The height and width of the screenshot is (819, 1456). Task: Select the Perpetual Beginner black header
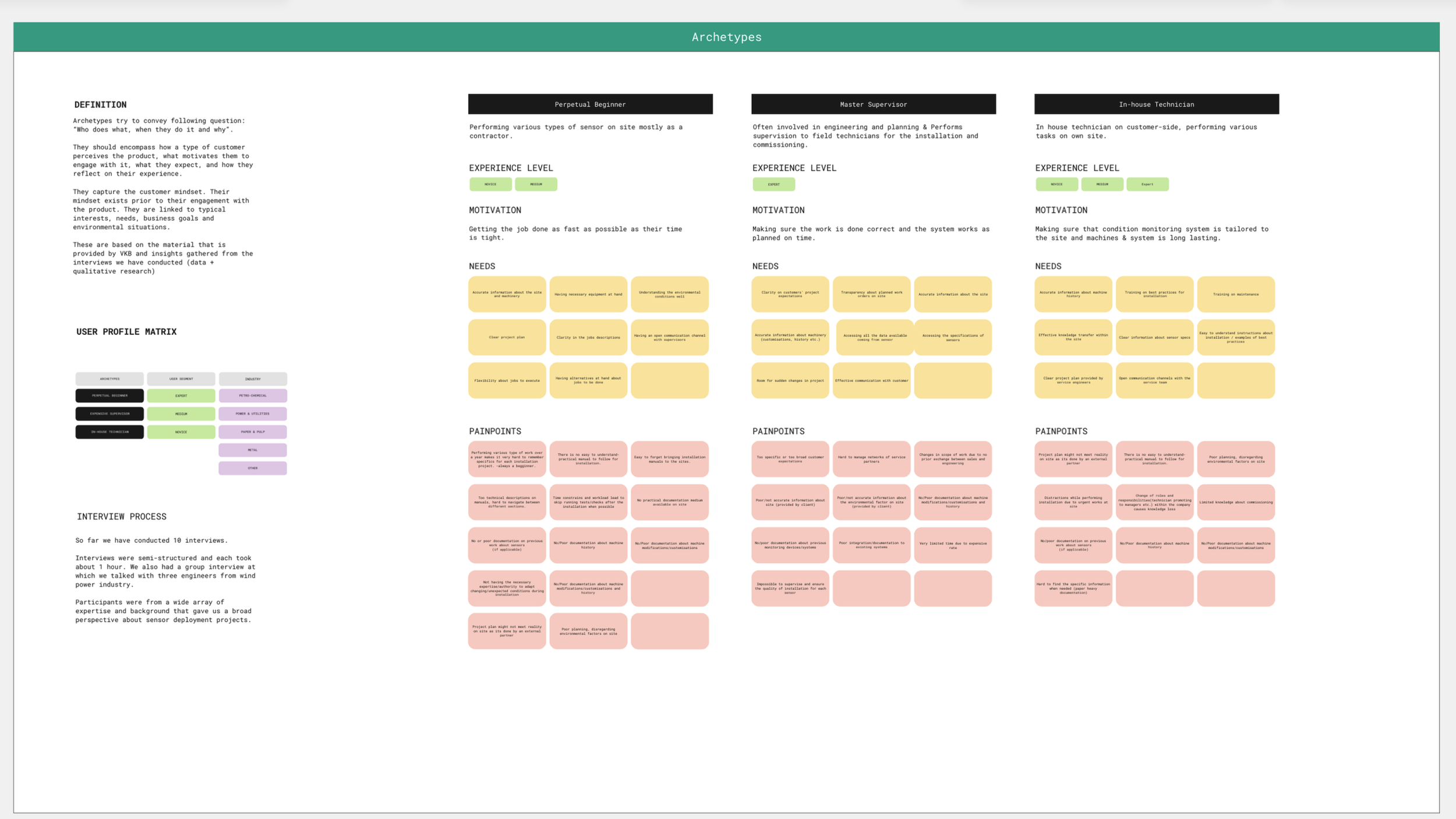(x=590, y=104)
